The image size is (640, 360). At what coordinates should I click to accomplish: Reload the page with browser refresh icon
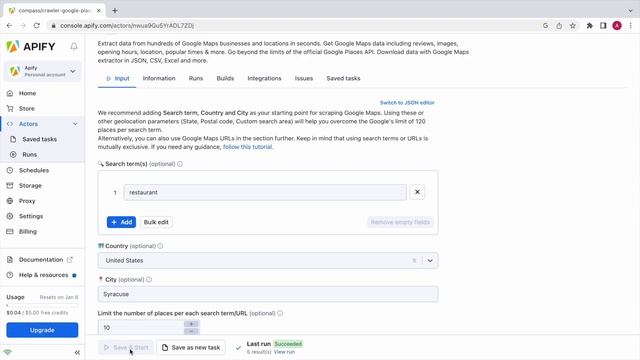coord(37,25)
